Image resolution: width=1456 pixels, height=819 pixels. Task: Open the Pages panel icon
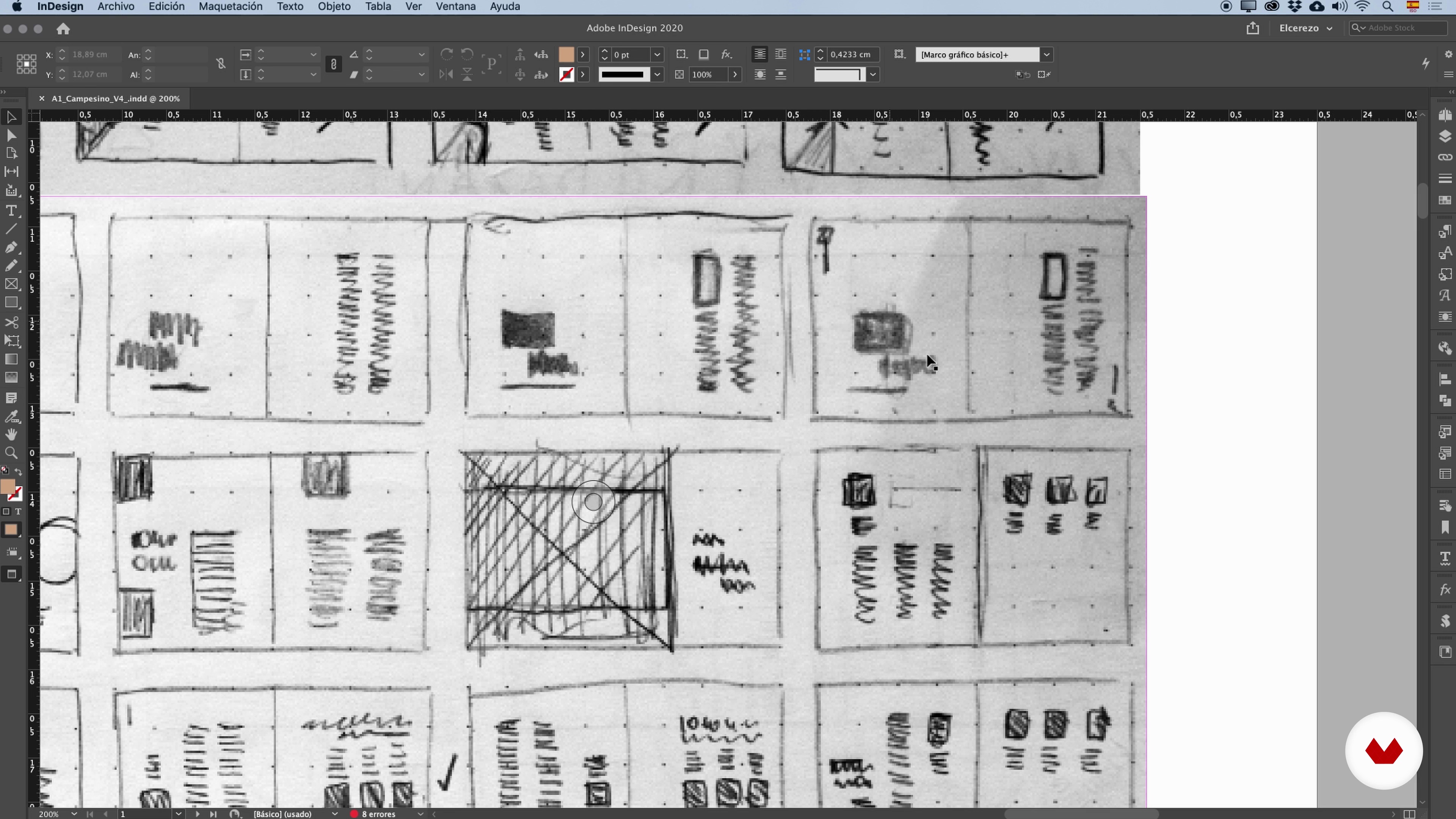point(1445,115)
